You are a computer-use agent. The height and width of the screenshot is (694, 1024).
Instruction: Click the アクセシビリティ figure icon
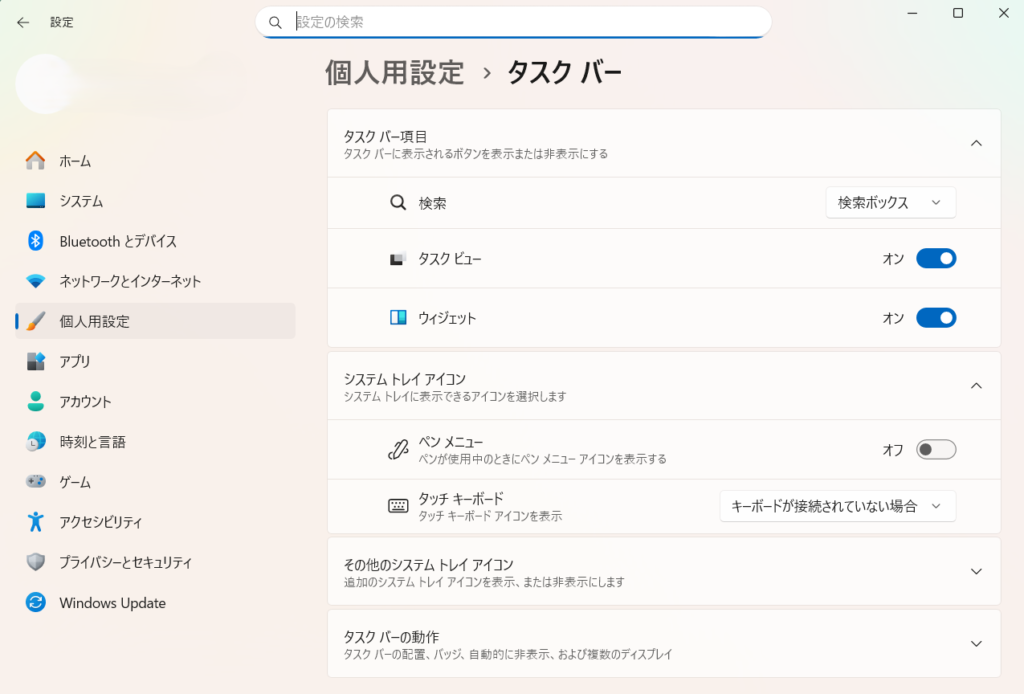pos(36,522)
